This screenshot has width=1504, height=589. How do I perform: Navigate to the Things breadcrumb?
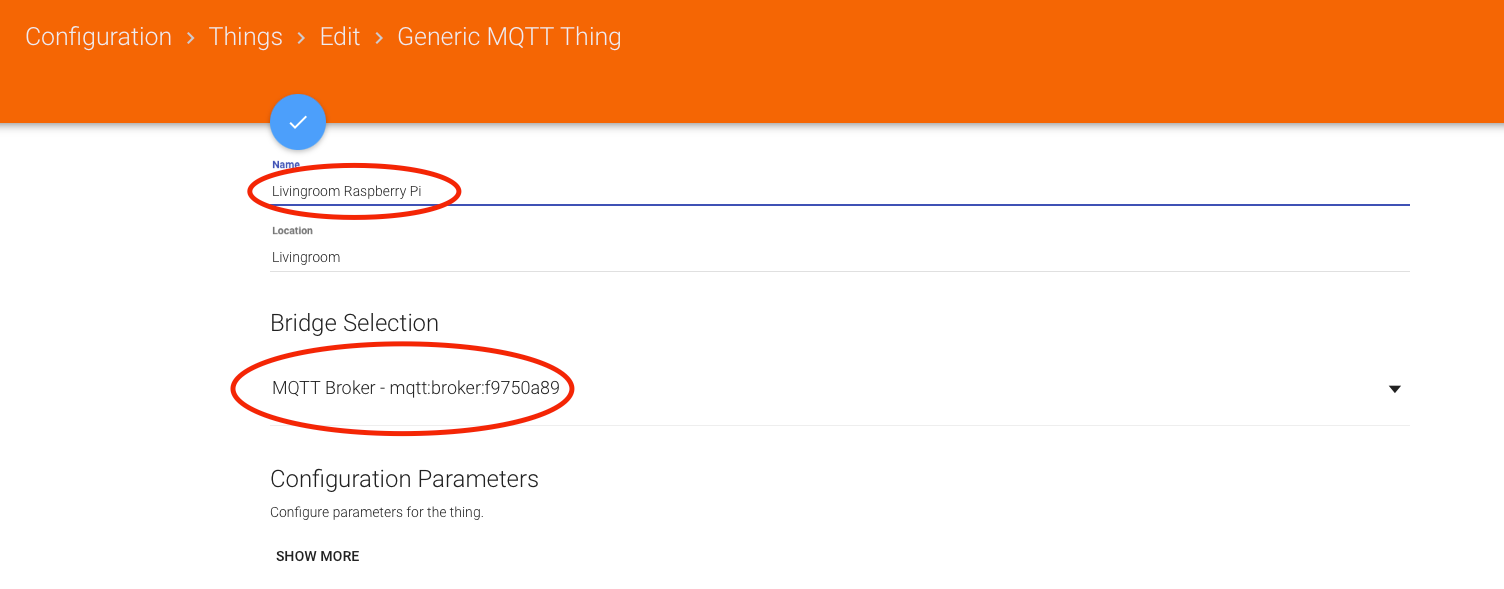(245, 37)
